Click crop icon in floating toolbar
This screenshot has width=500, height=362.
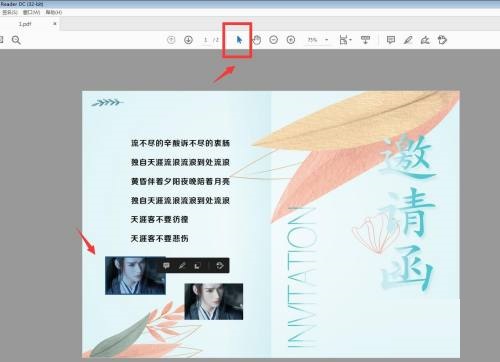(197, 266)
